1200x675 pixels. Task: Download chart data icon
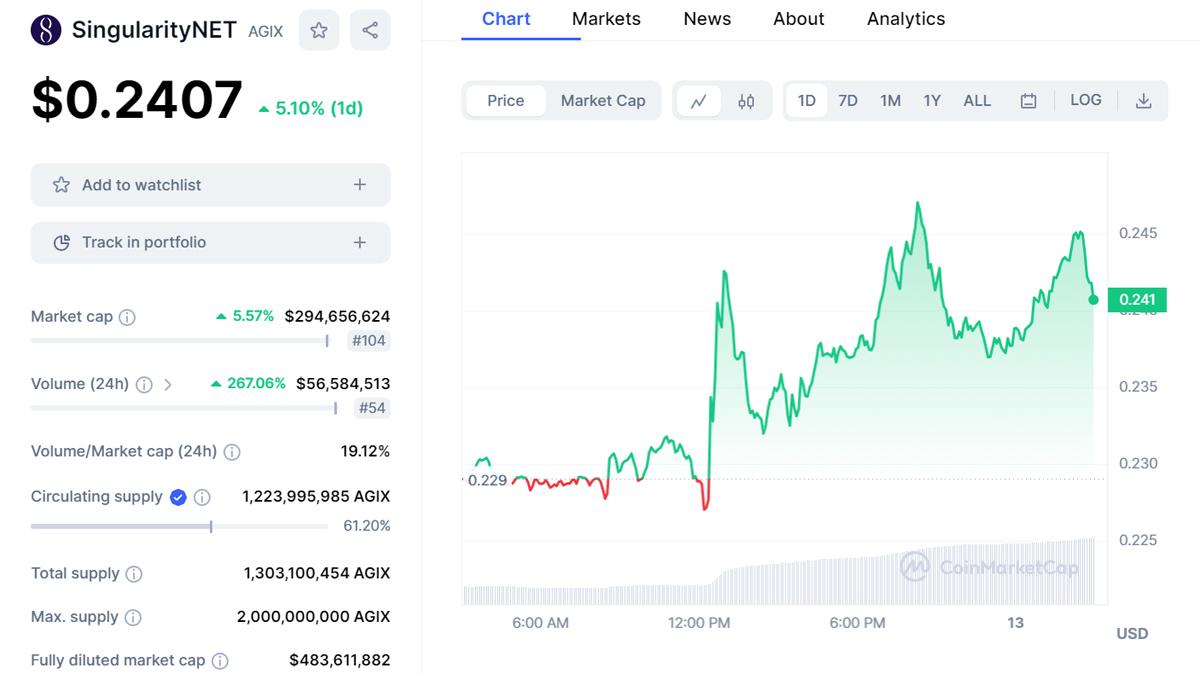point(1144,101)
